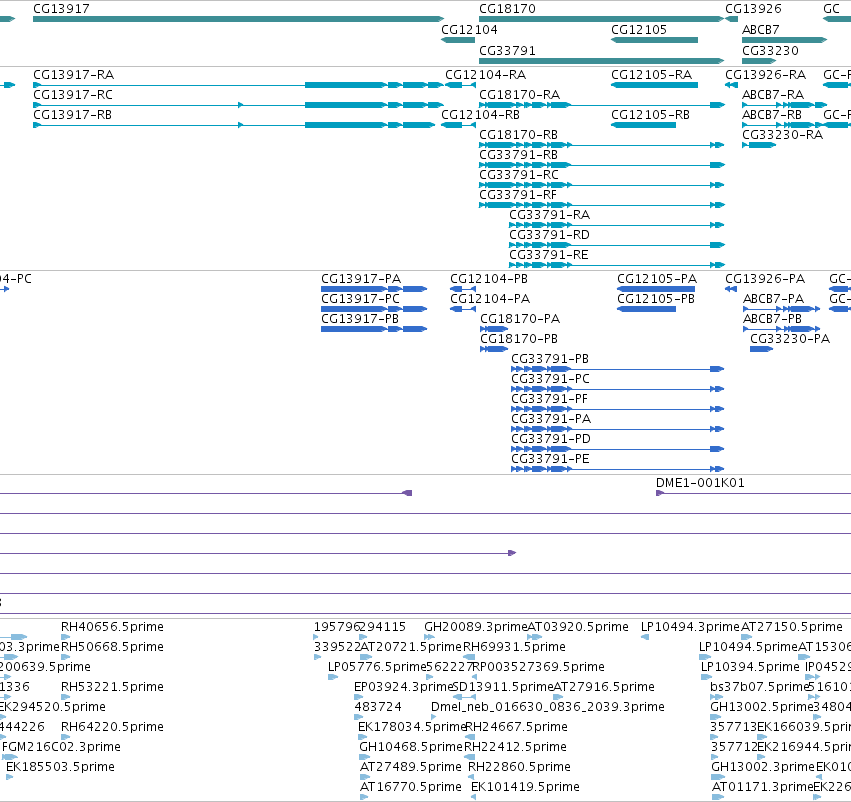Image resolution: width=851 pixels, height=802 pixels.
Task: Select transcript label ABCB7-RB
Action: (x=772, y=115)
